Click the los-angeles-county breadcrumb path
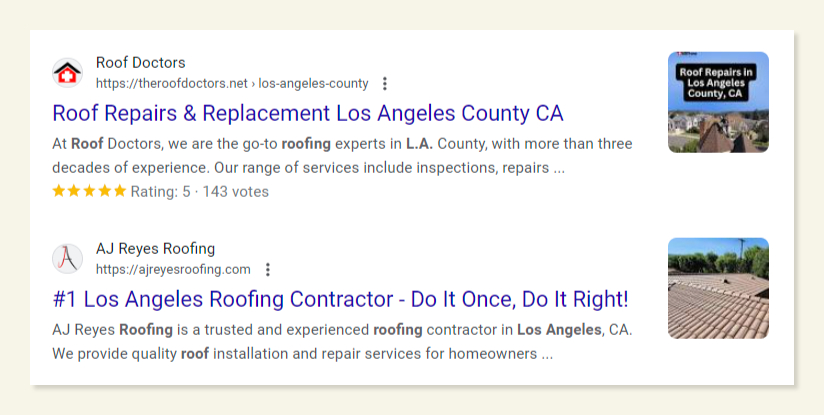This screenshot has width=824, height=415. 313,84
